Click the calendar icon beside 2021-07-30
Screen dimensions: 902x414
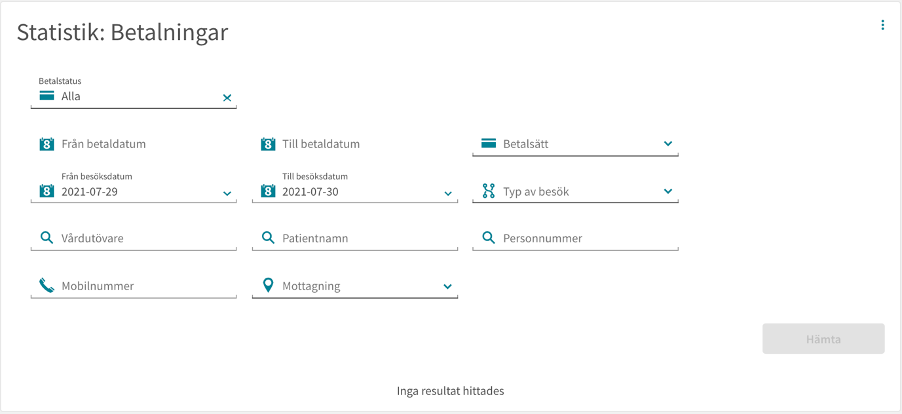(x=267, y=191)
